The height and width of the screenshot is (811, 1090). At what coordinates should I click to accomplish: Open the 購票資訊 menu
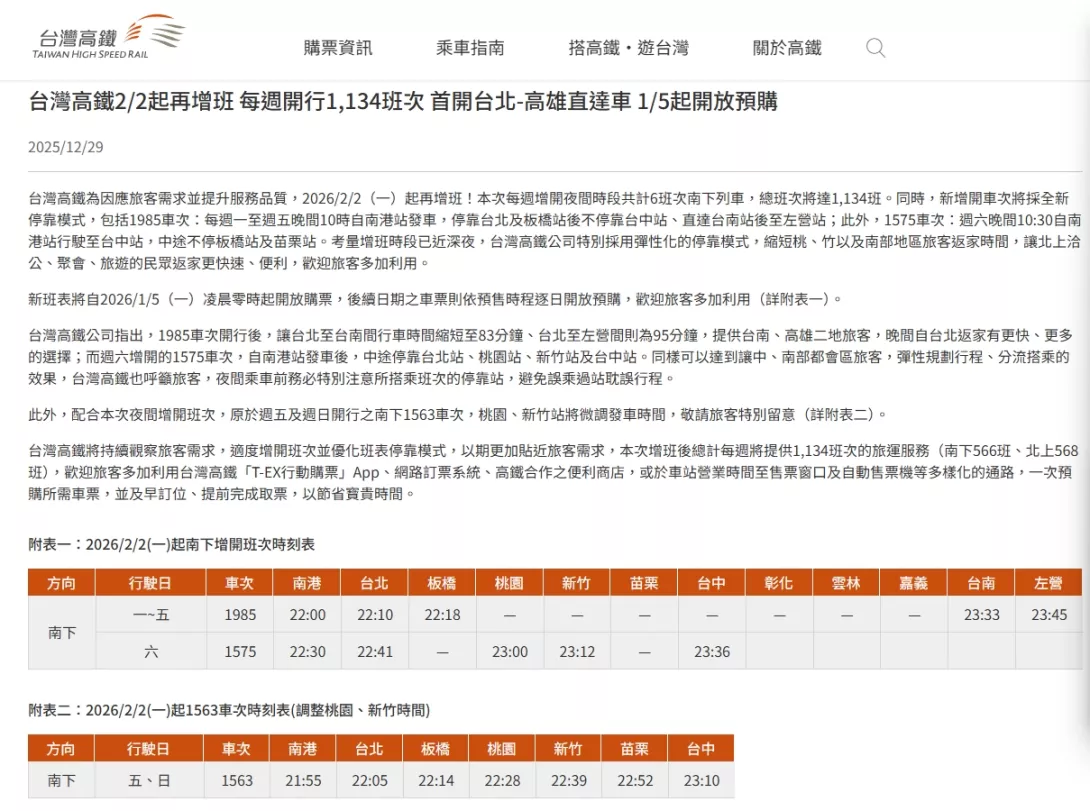click(x=338, y=48)
